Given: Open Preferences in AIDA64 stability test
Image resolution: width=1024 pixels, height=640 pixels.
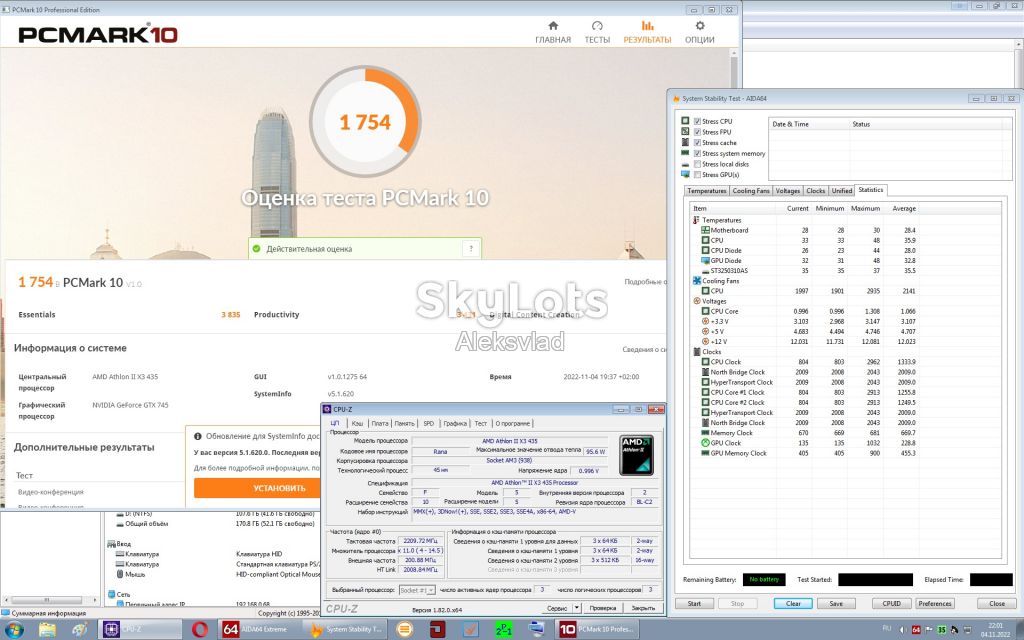Looking at the screenshot, I should [935, 603].
